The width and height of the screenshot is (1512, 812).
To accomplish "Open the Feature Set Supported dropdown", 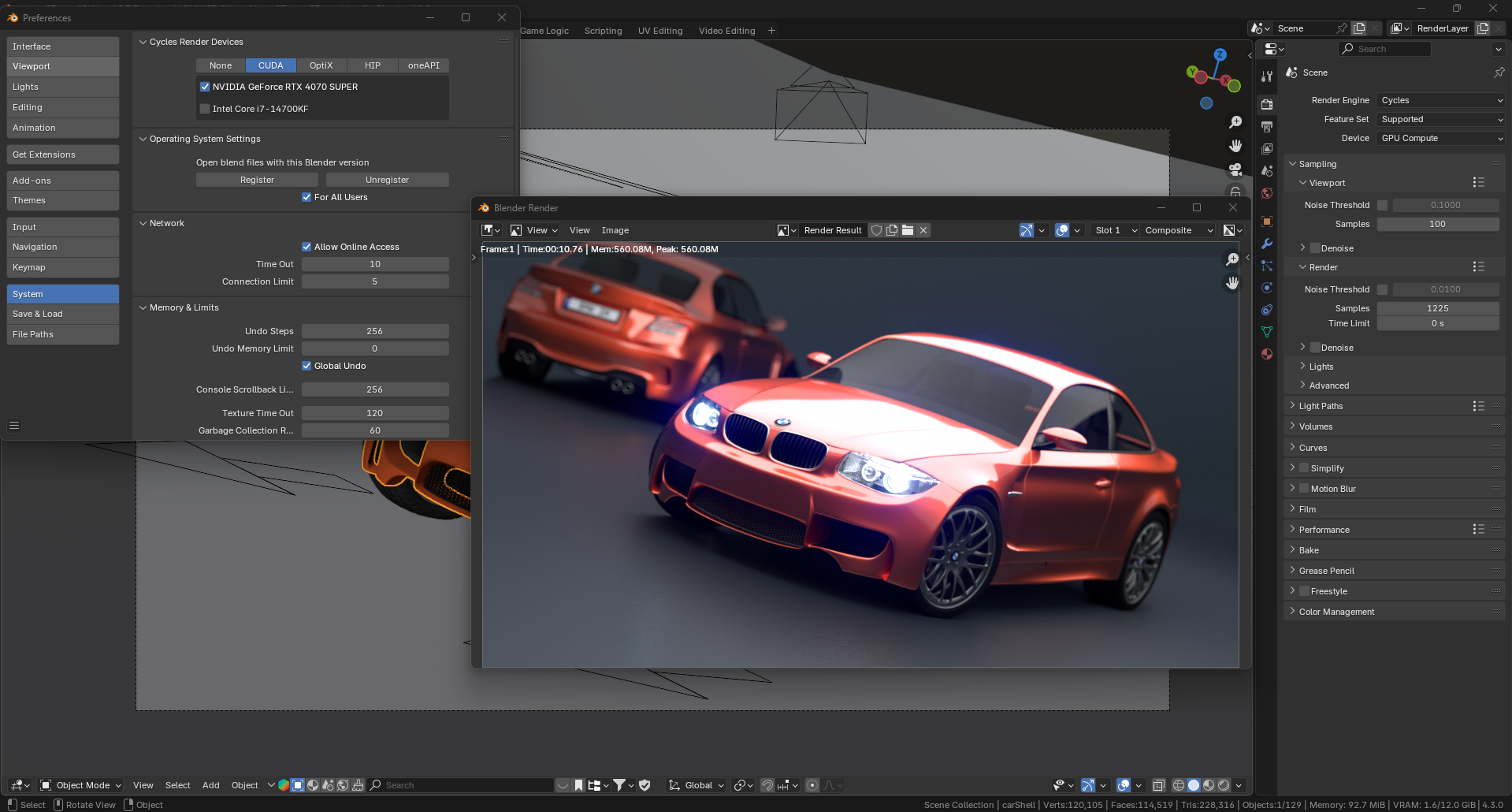I will click(x=1441, y=119).
